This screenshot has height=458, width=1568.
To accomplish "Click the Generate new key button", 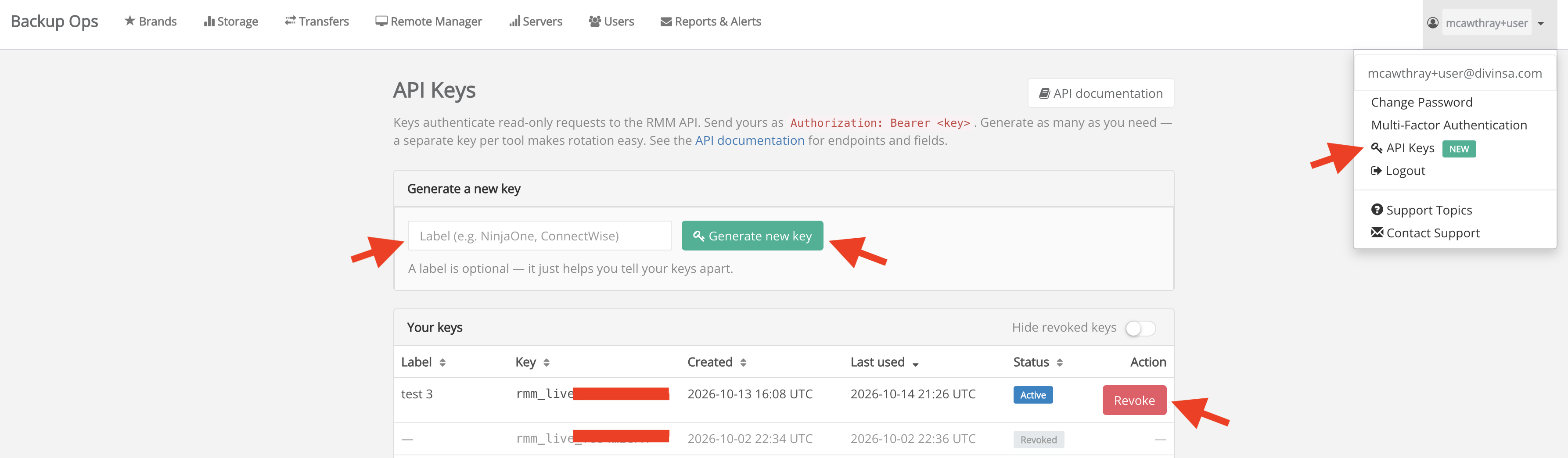I will click(x=752, y=236).
